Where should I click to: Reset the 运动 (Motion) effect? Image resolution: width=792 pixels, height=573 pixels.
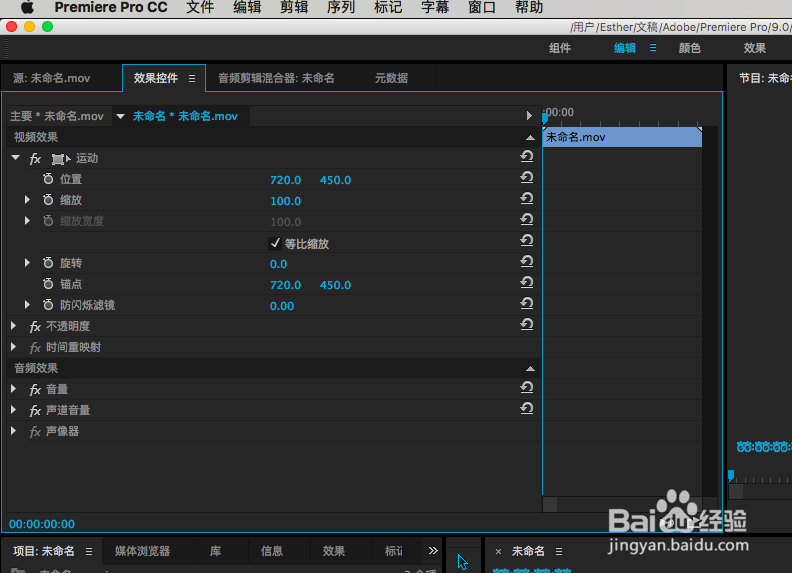tap(527, 157)
